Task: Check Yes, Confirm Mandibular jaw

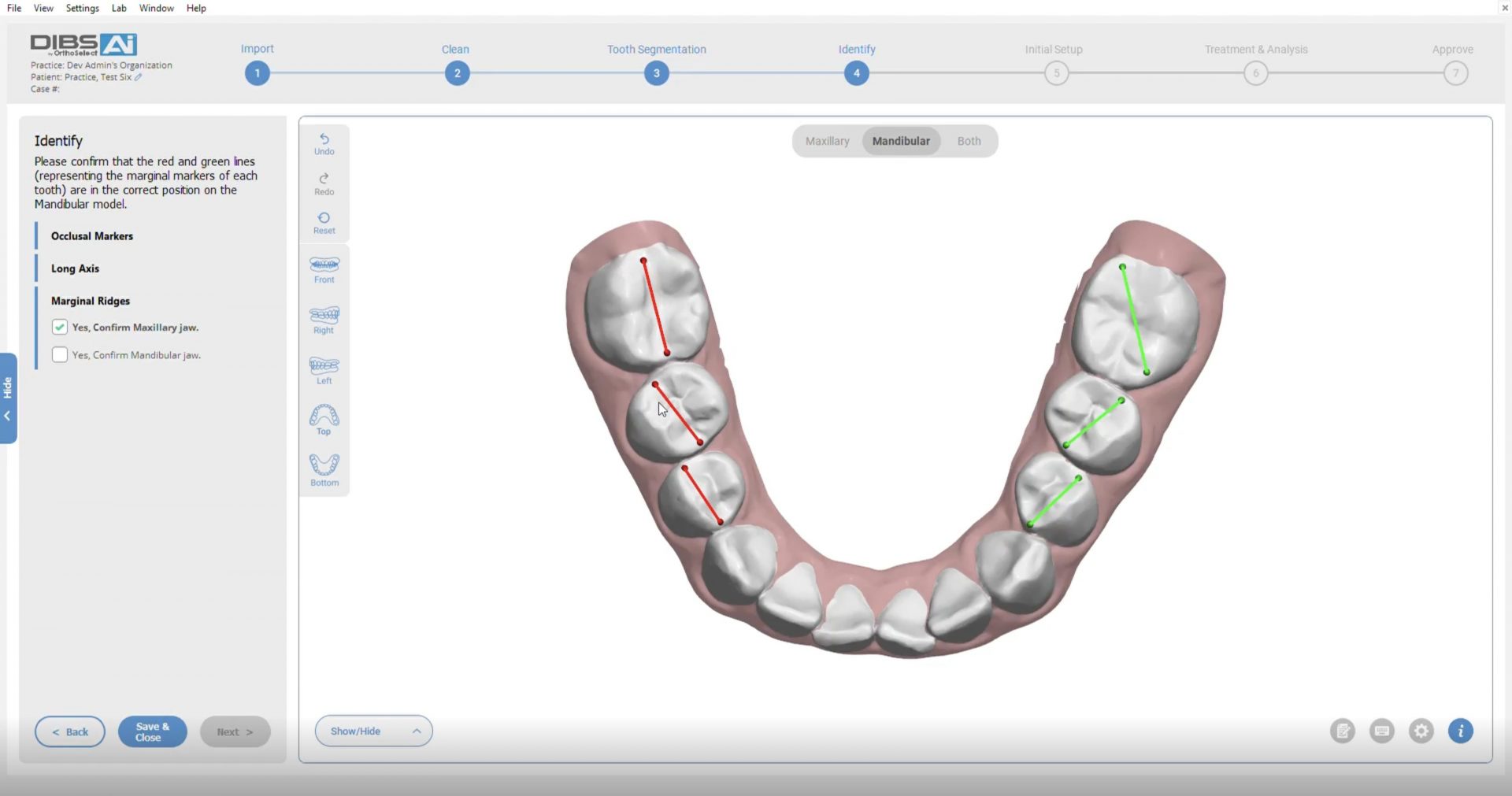Action: coord(59,354)
